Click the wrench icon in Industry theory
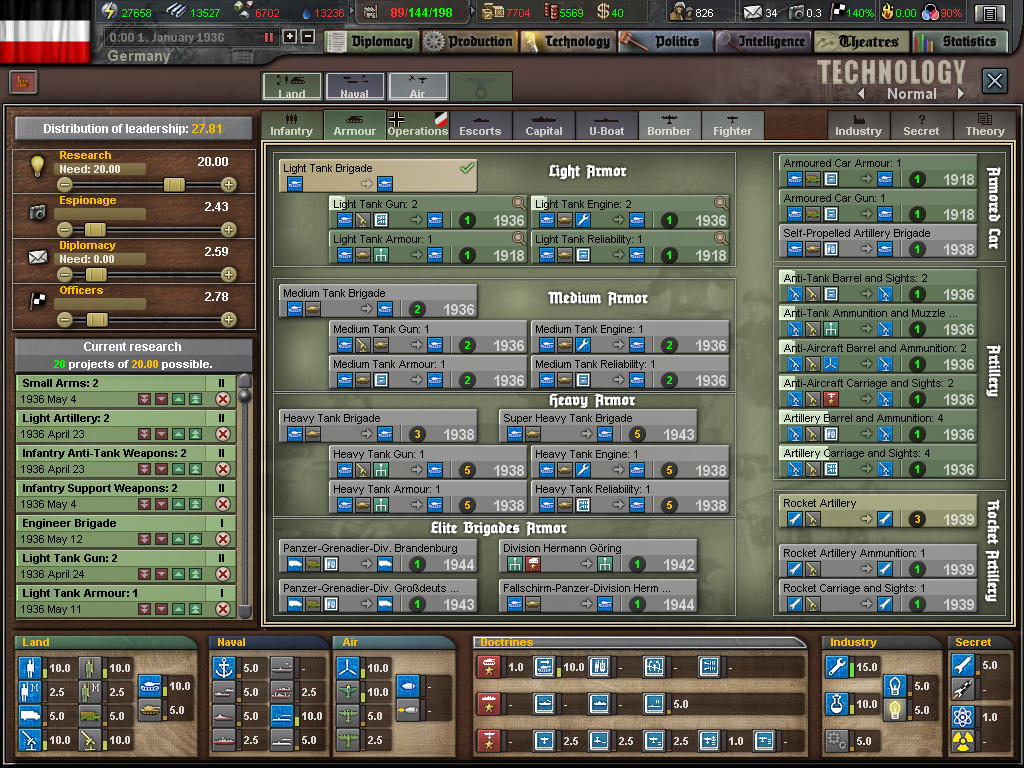1024x768 pixels. pyautogui.click(x=837, y=667)
